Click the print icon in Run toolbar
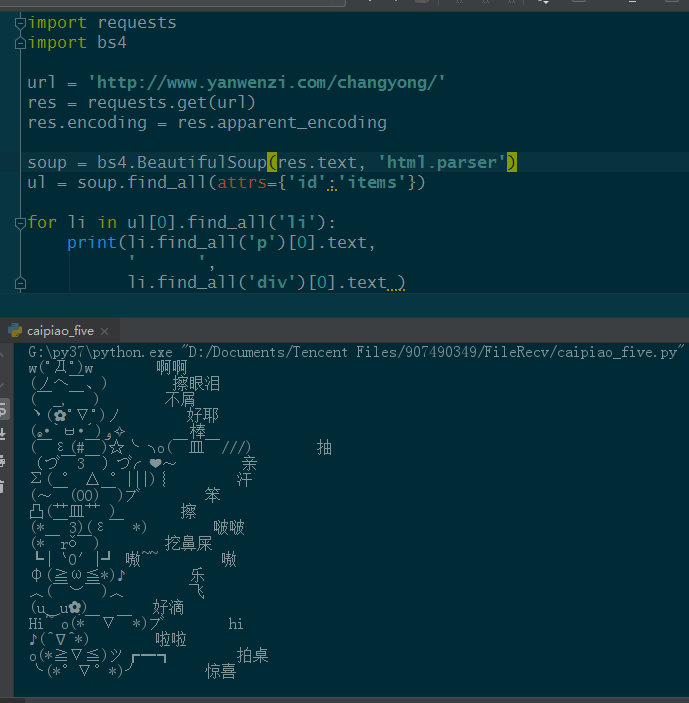 pyautogui.click(x=4, y=460)
